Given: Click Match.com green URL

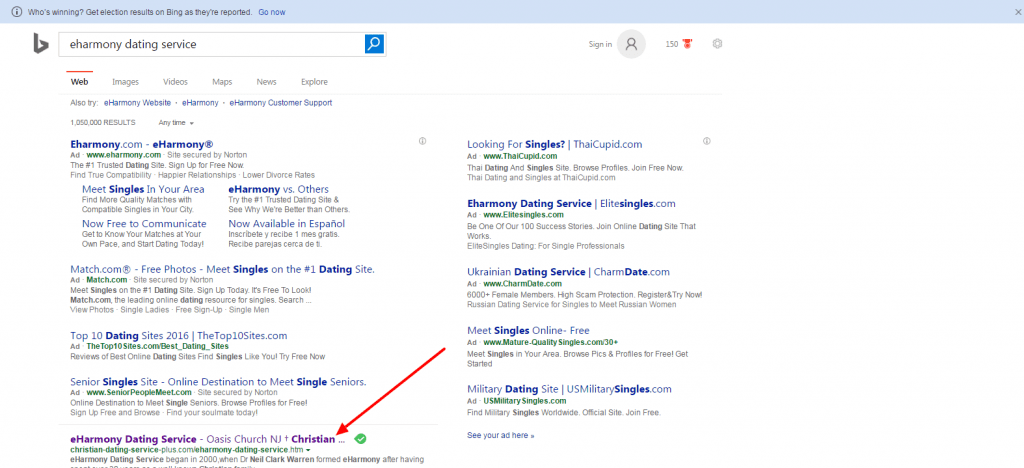Looking at the screenshot, I should click(x=106, y=279).
